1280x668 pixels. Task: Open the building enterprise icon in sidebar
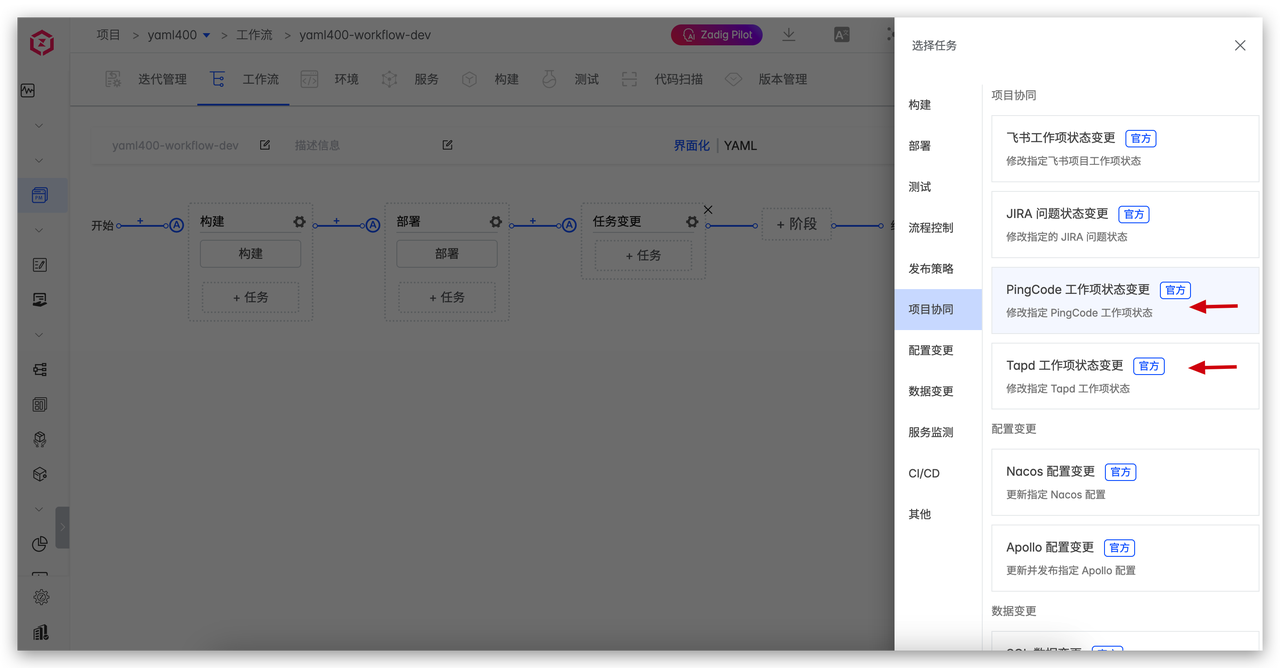pos(41,632)
